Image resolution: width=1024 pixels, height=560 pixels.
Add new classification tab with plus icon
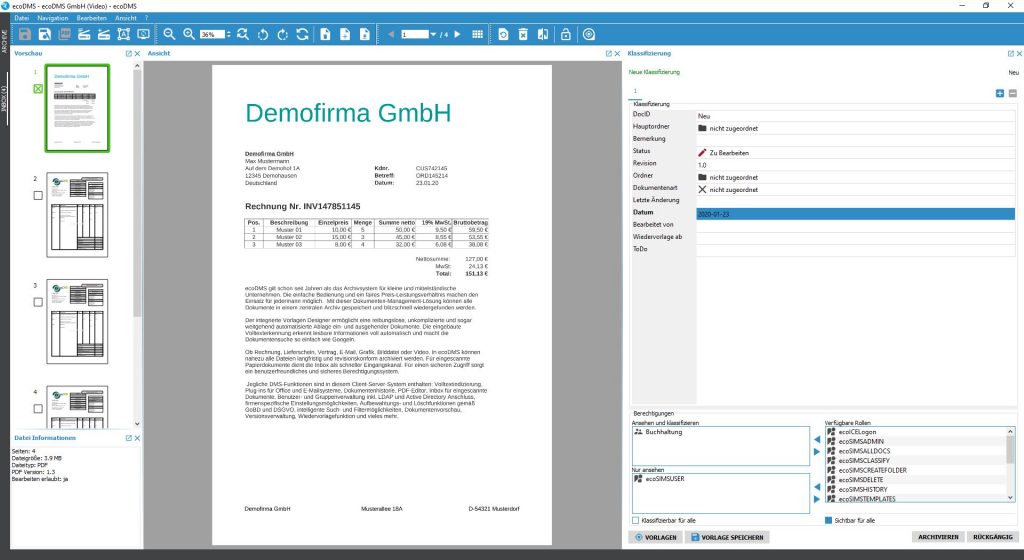(1000, 93)
